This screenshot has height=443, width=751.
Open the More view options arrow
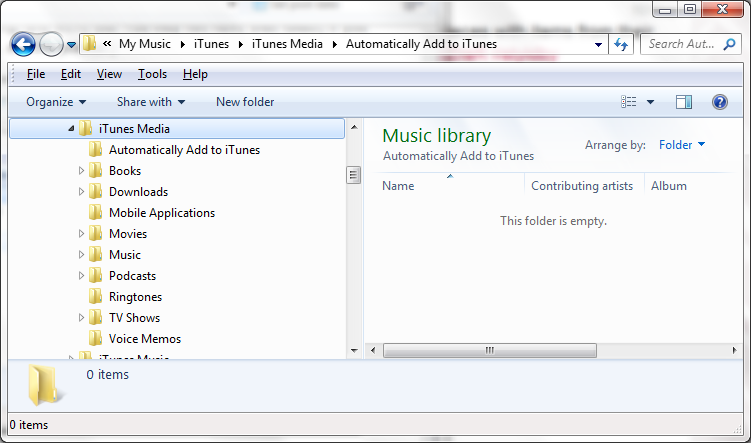coord(650,102)
